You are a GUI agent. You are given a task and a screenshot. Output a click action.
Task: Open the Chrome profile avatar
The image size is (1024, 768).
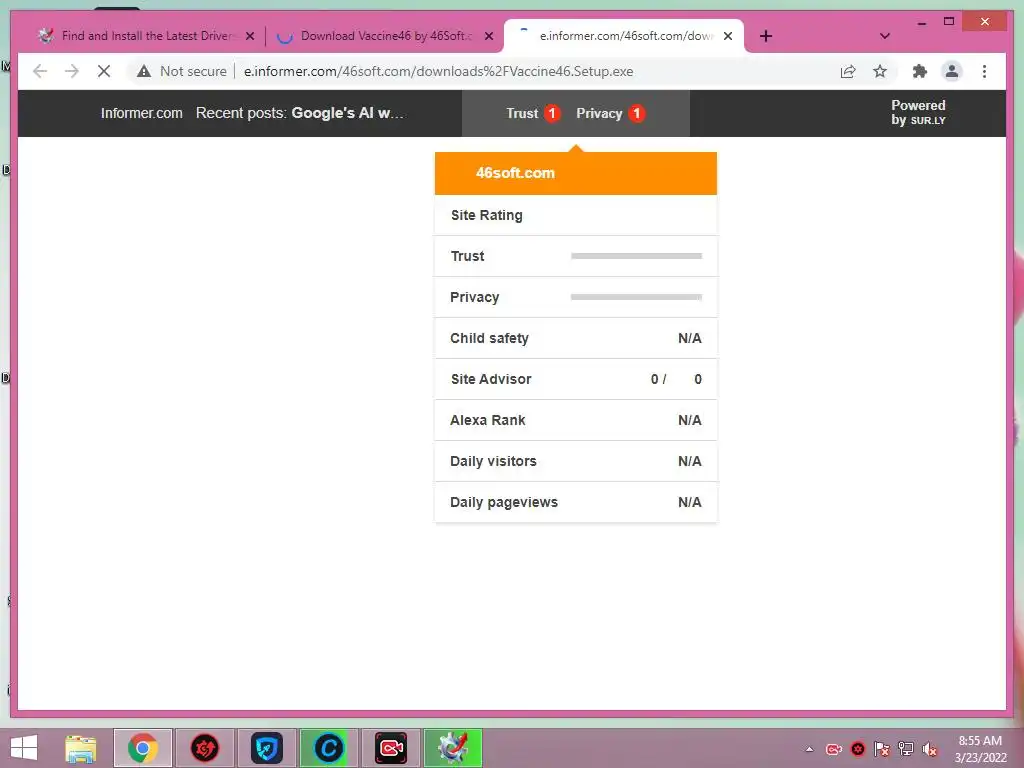click(x=952, y=71)
